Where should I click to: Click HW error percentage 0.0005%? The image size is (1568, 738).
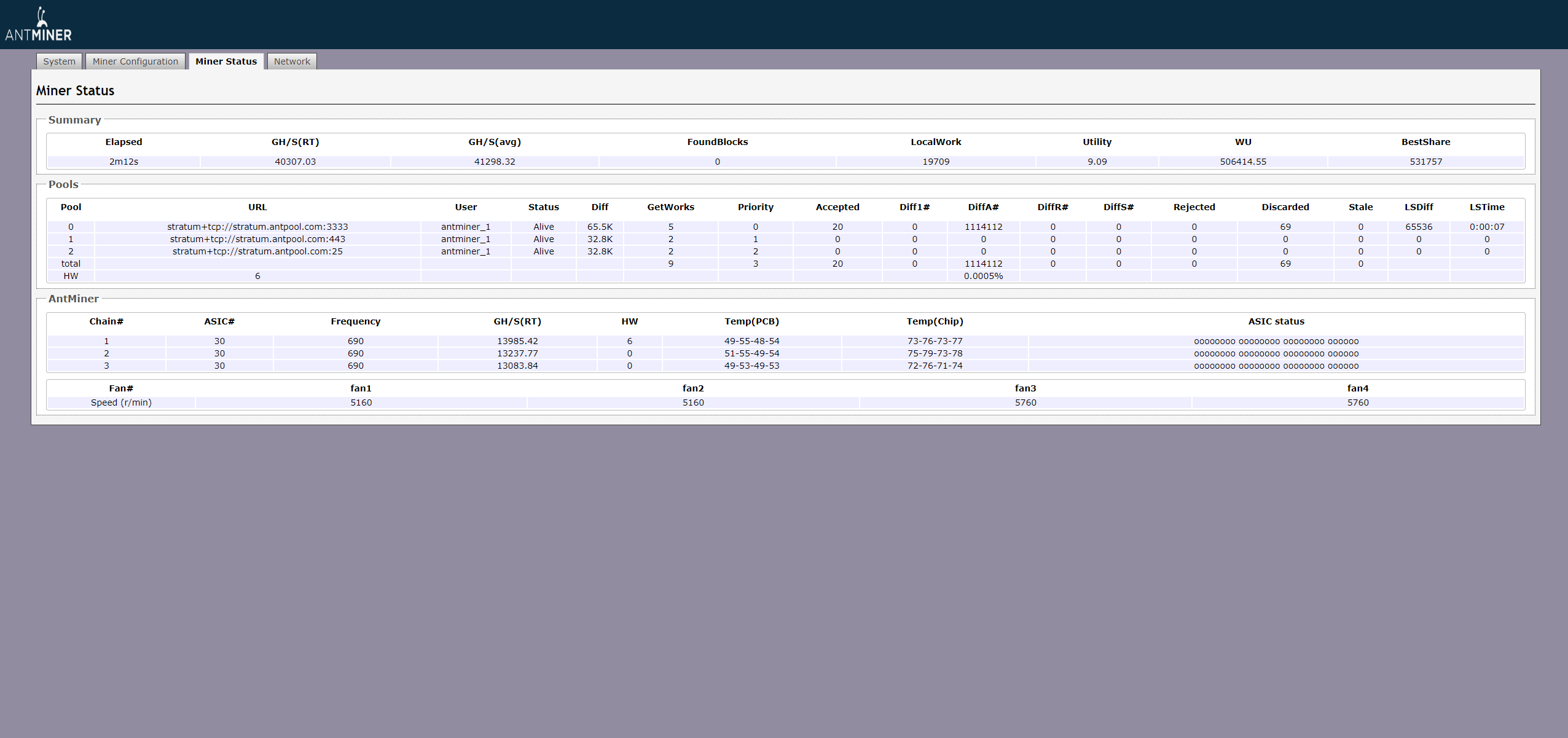click(983, 276)
